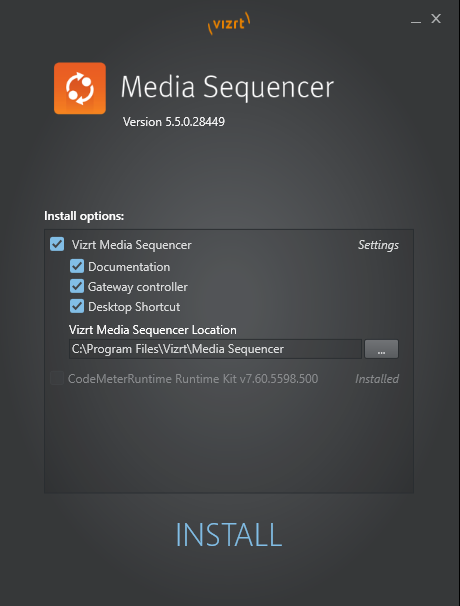Click the Gateway controller label text
The height and width of the screenshot is (606, 460).
click(138, 287)
